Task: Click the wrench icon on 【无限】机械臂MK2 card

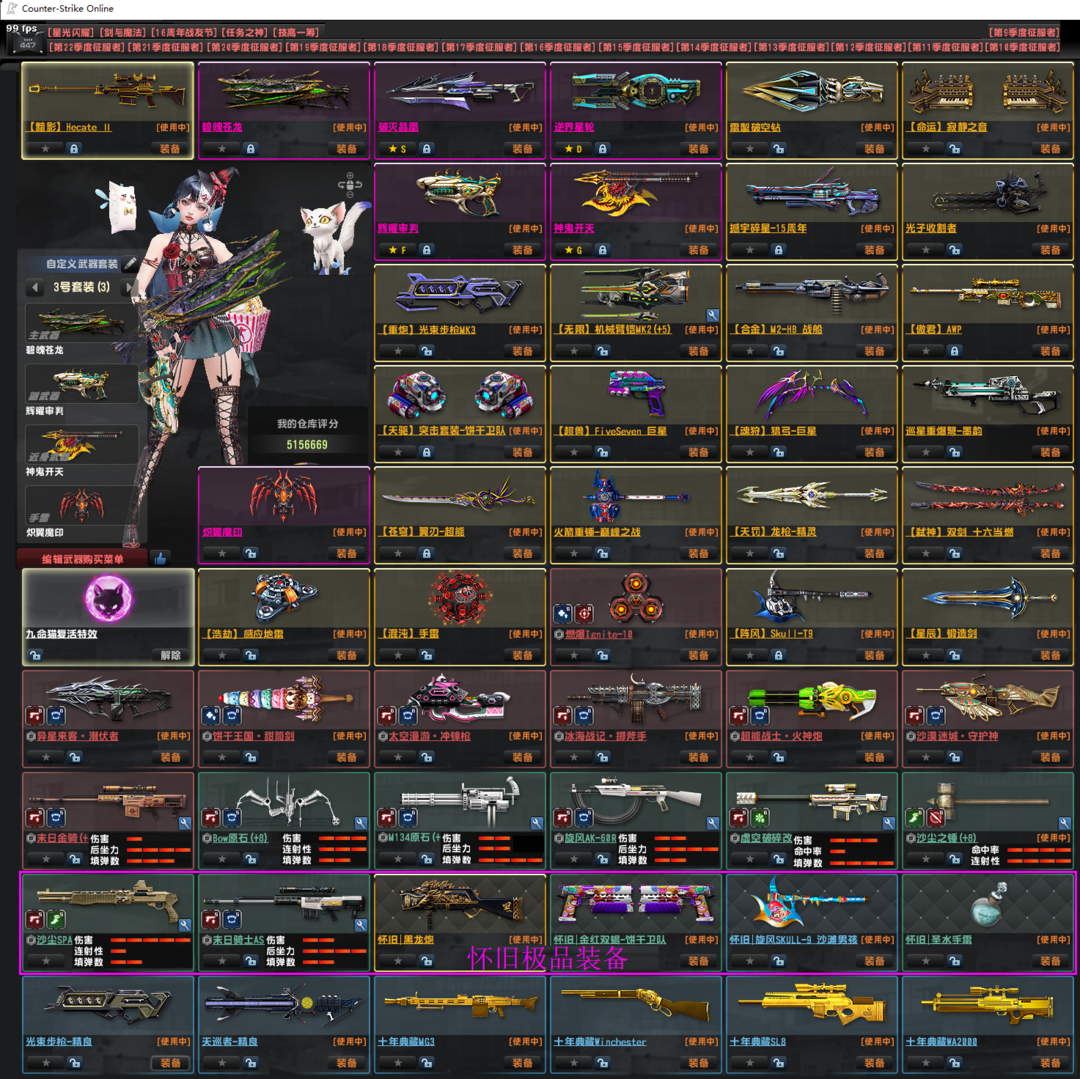Action: point(712,315)
